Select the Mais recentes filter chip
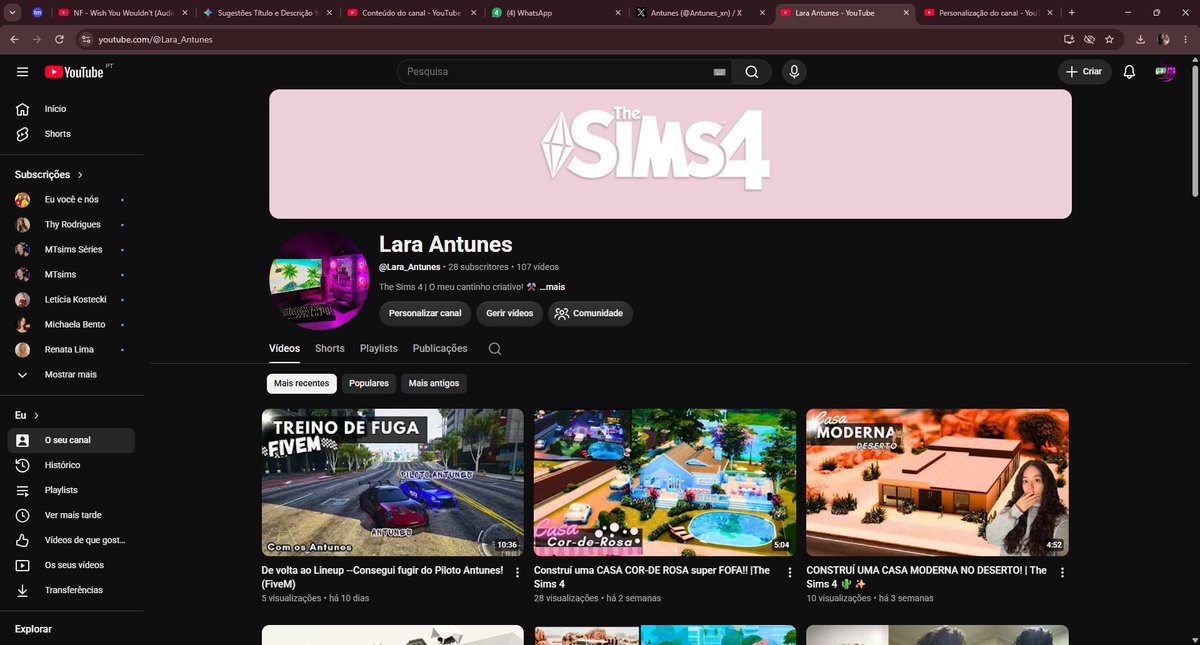The height and width of the screenshot is (645, 1200). (x=302, y=384)
